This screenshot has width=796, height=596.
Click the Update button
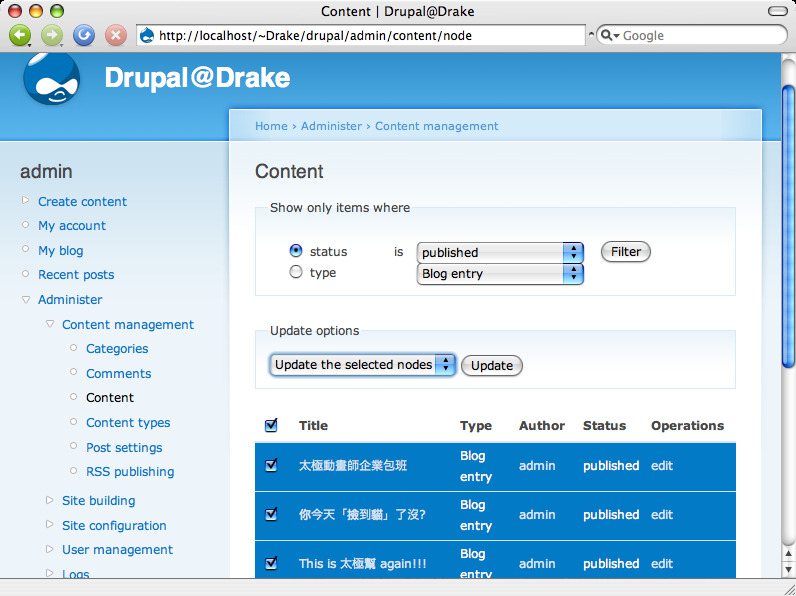point(491,366)
